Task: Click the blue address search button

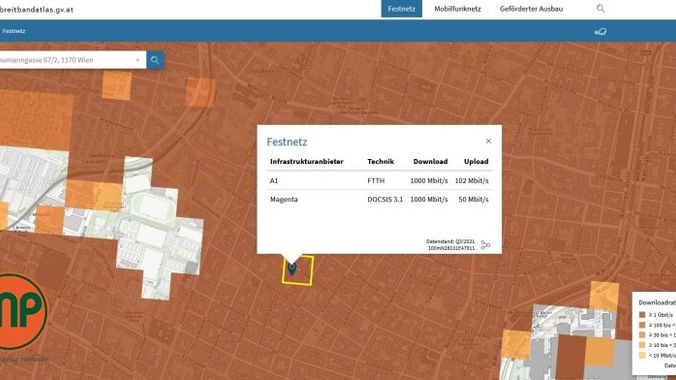Action: pyautogui.click(x=155, y=60)
